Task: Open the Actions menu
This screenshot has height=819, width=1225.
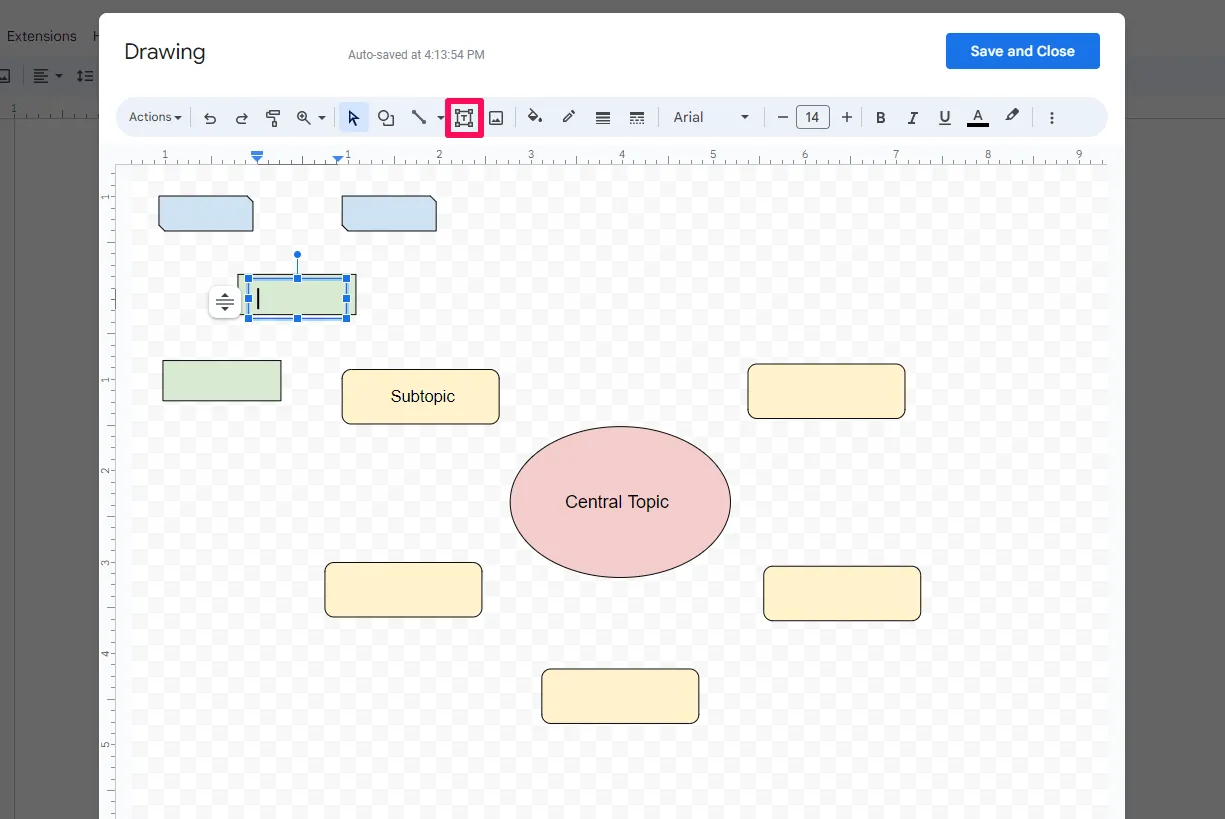Action: click(152, 117)
